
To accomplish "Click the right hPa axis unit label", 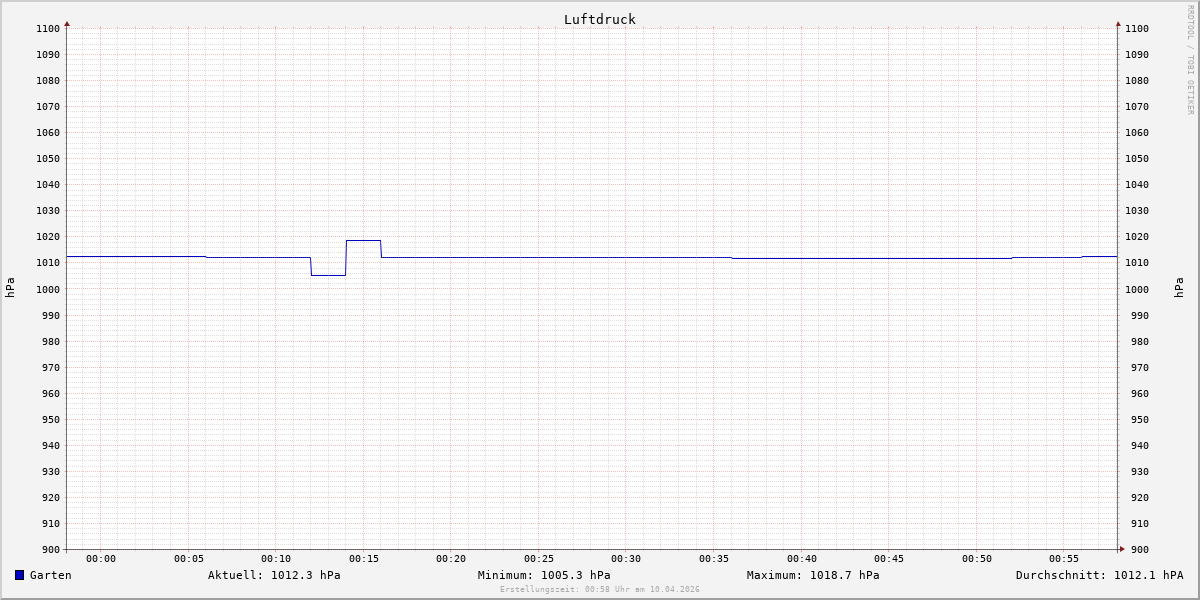I will [1180, 288].
